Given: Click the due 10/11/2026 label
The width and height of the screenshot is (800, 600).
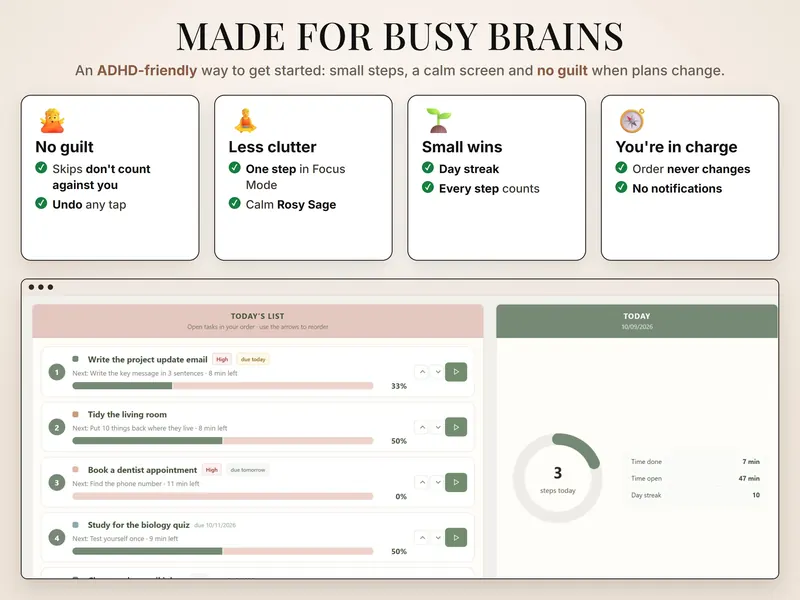Looking at the screenshot, I should (x=215, y=525).
